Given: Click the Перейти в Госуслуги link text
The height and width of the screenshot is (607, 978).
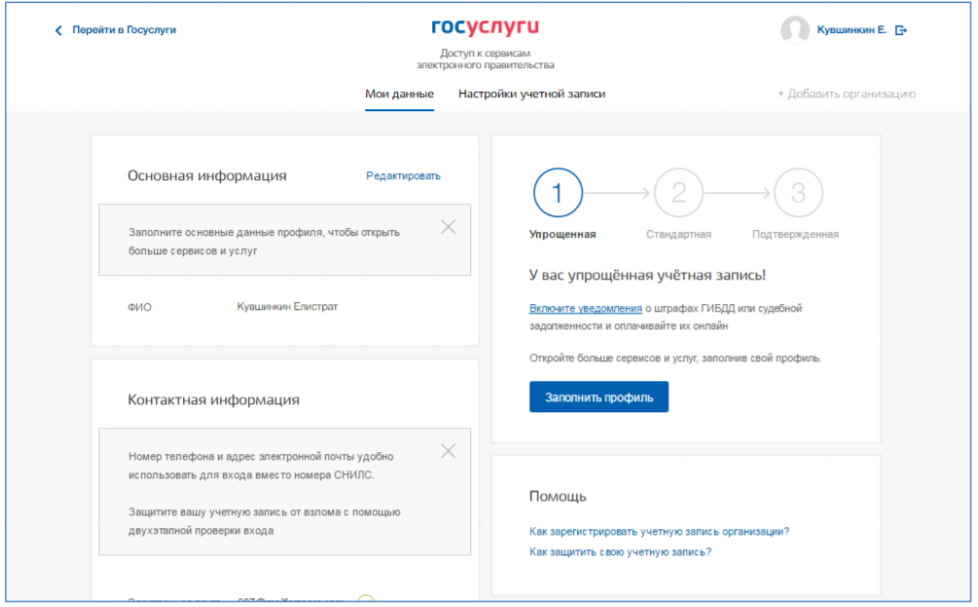Looking at the screenshot, I should click(x=123, y=30).
